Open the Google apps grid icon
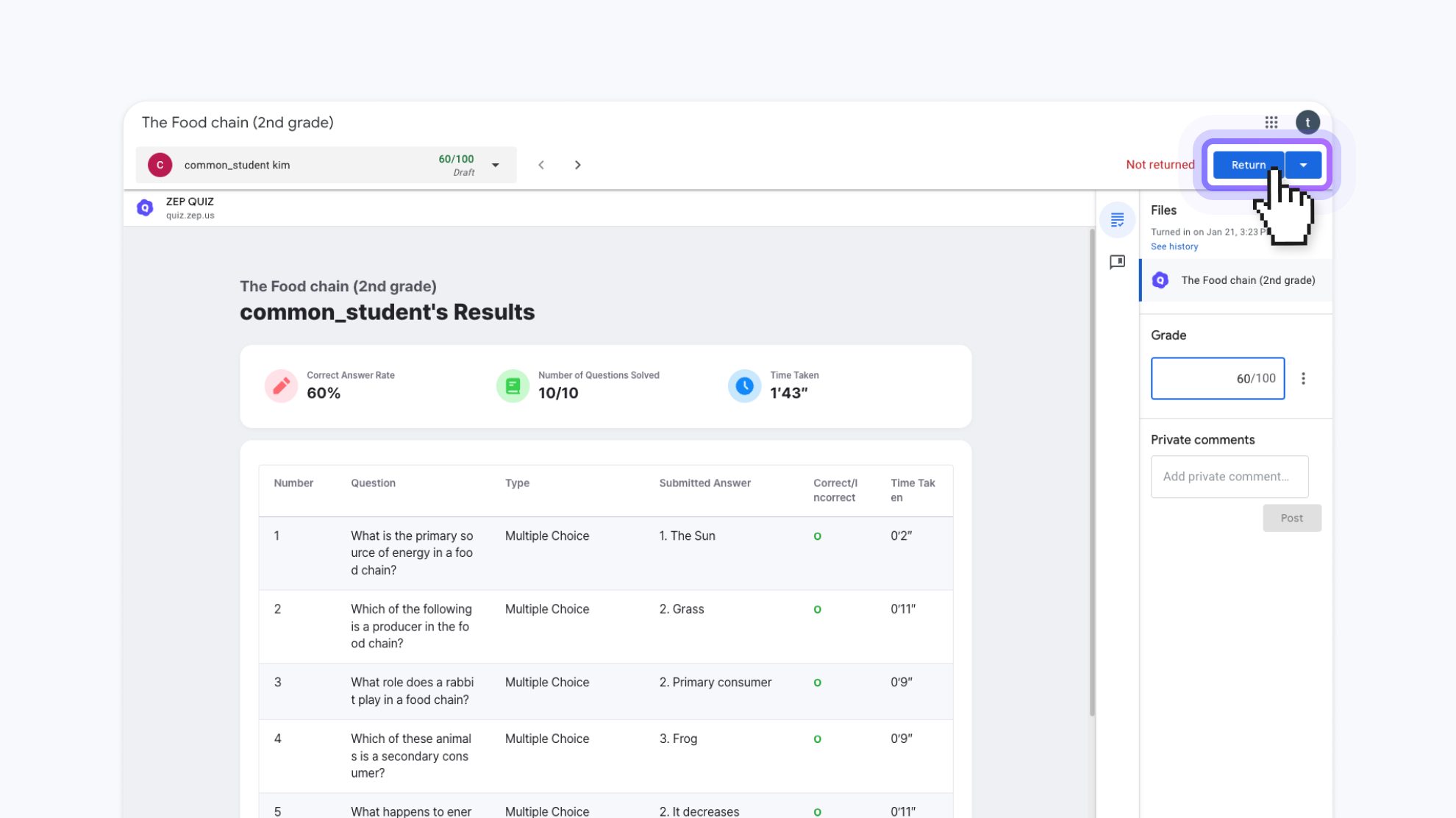 [x=1271, y=122]
